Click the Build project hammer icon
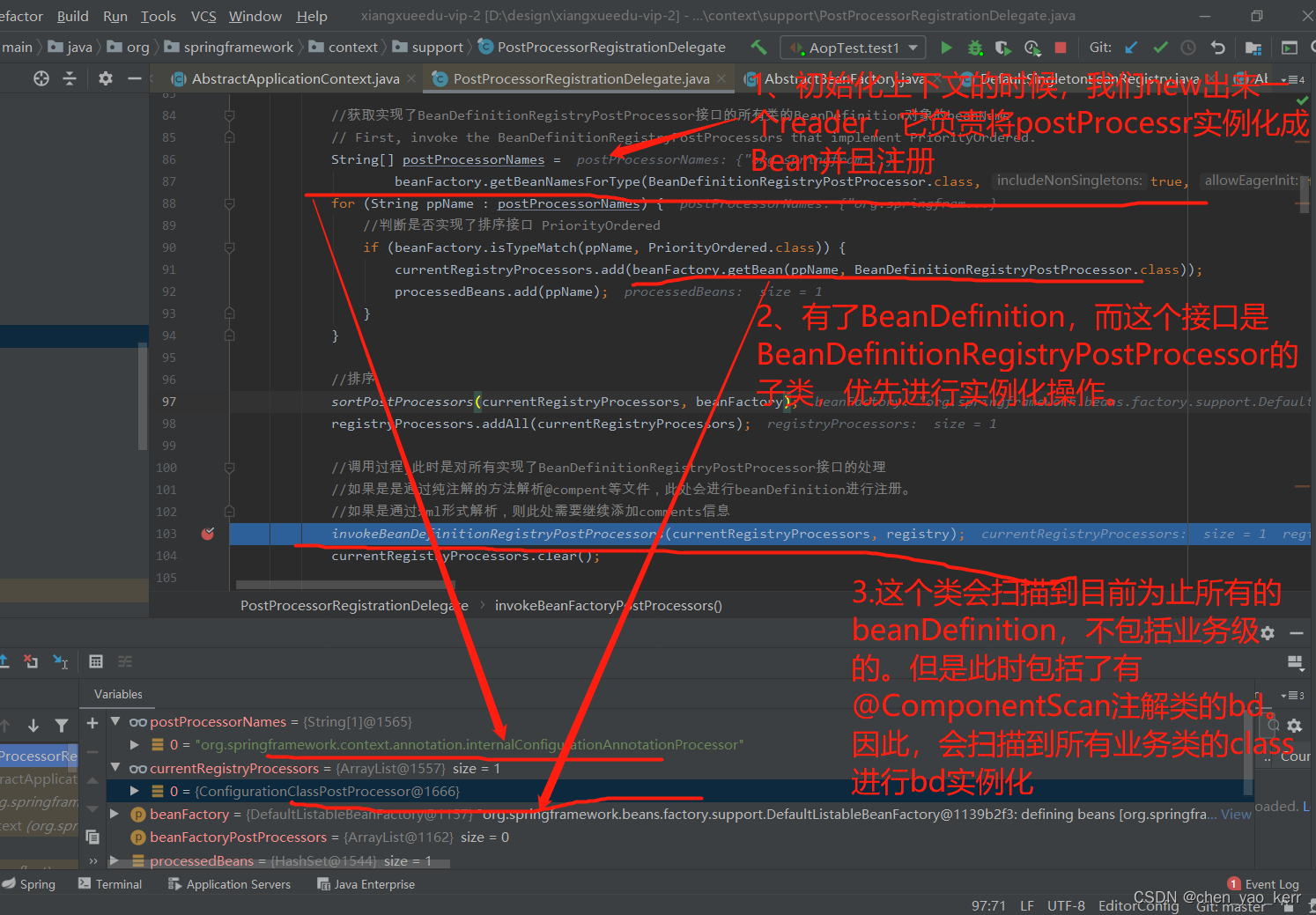Screen dimensions: 1316x915 tap(758, 48)
